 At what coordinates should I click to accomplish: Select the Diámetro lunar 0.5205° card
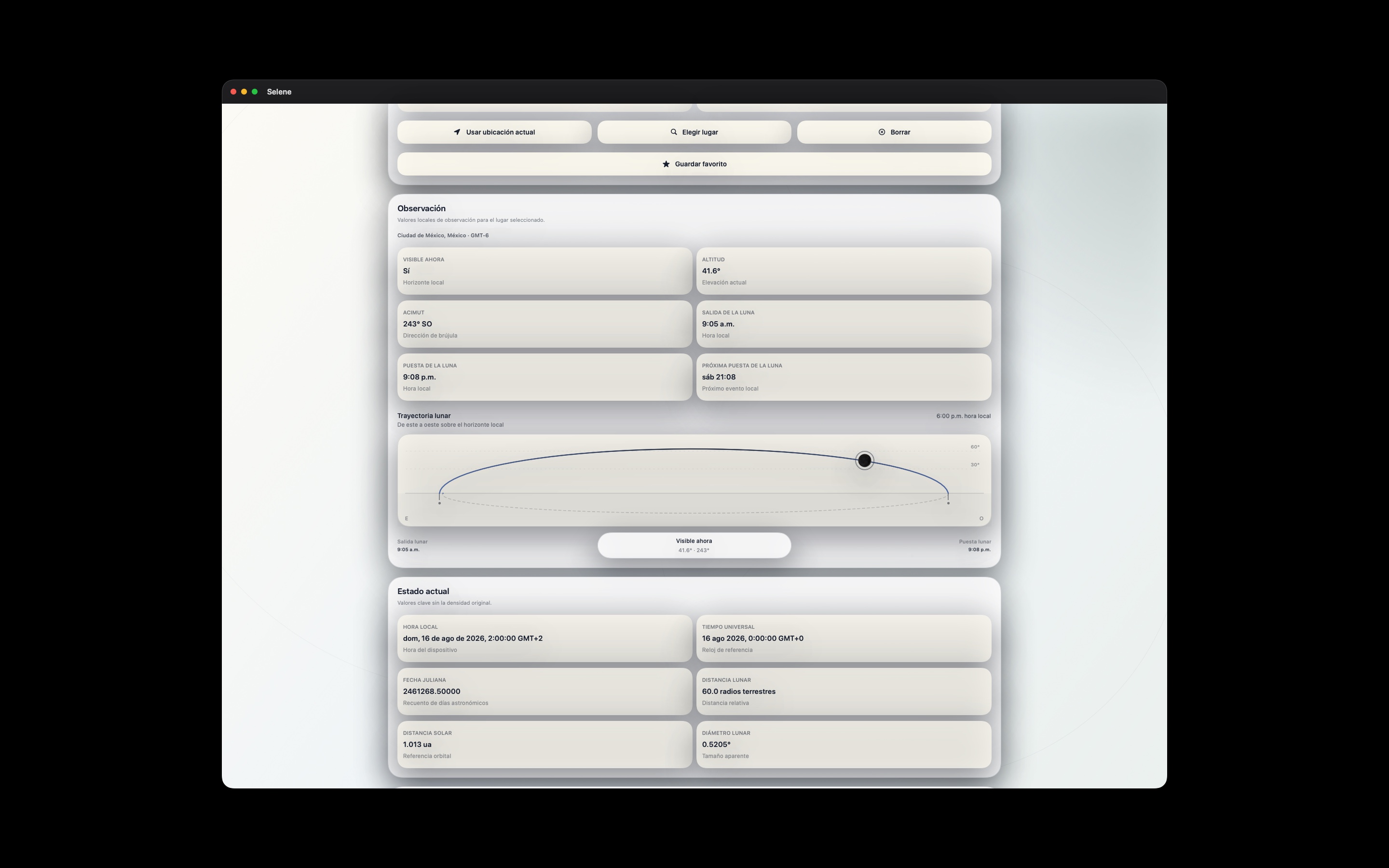(x=844, y=745)
